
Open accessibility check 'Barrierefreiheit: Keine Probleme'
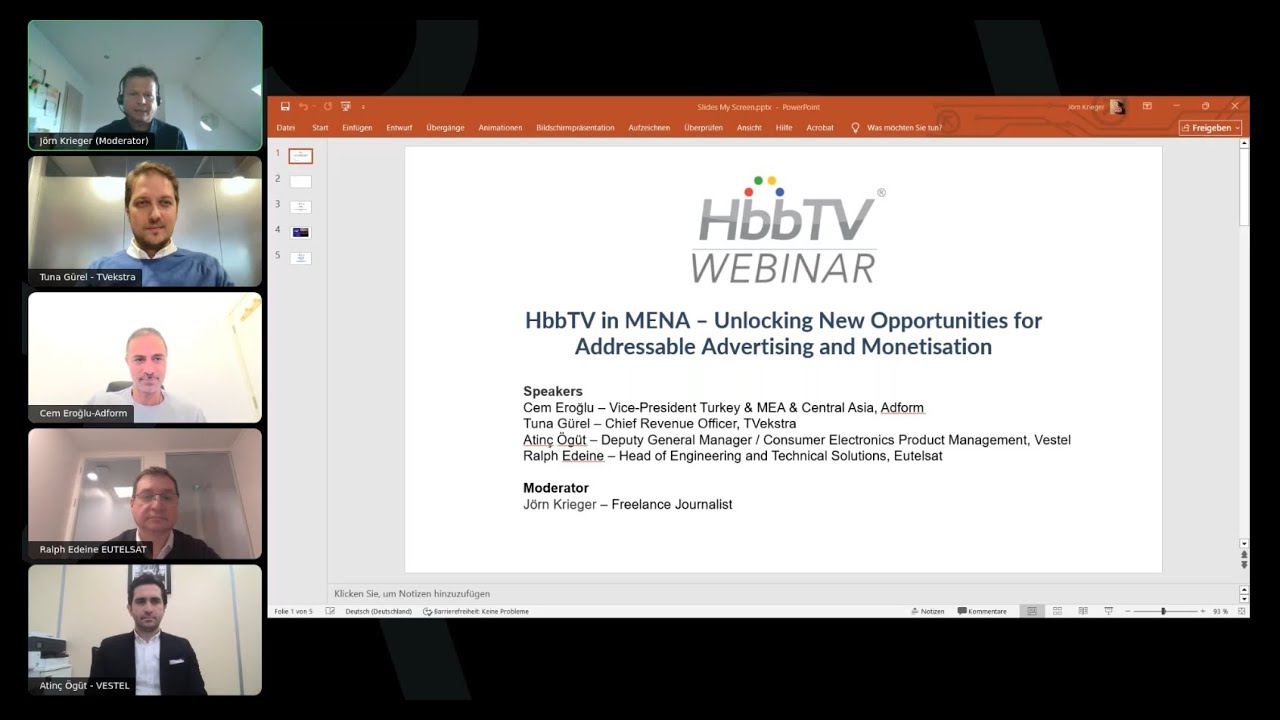476,611
